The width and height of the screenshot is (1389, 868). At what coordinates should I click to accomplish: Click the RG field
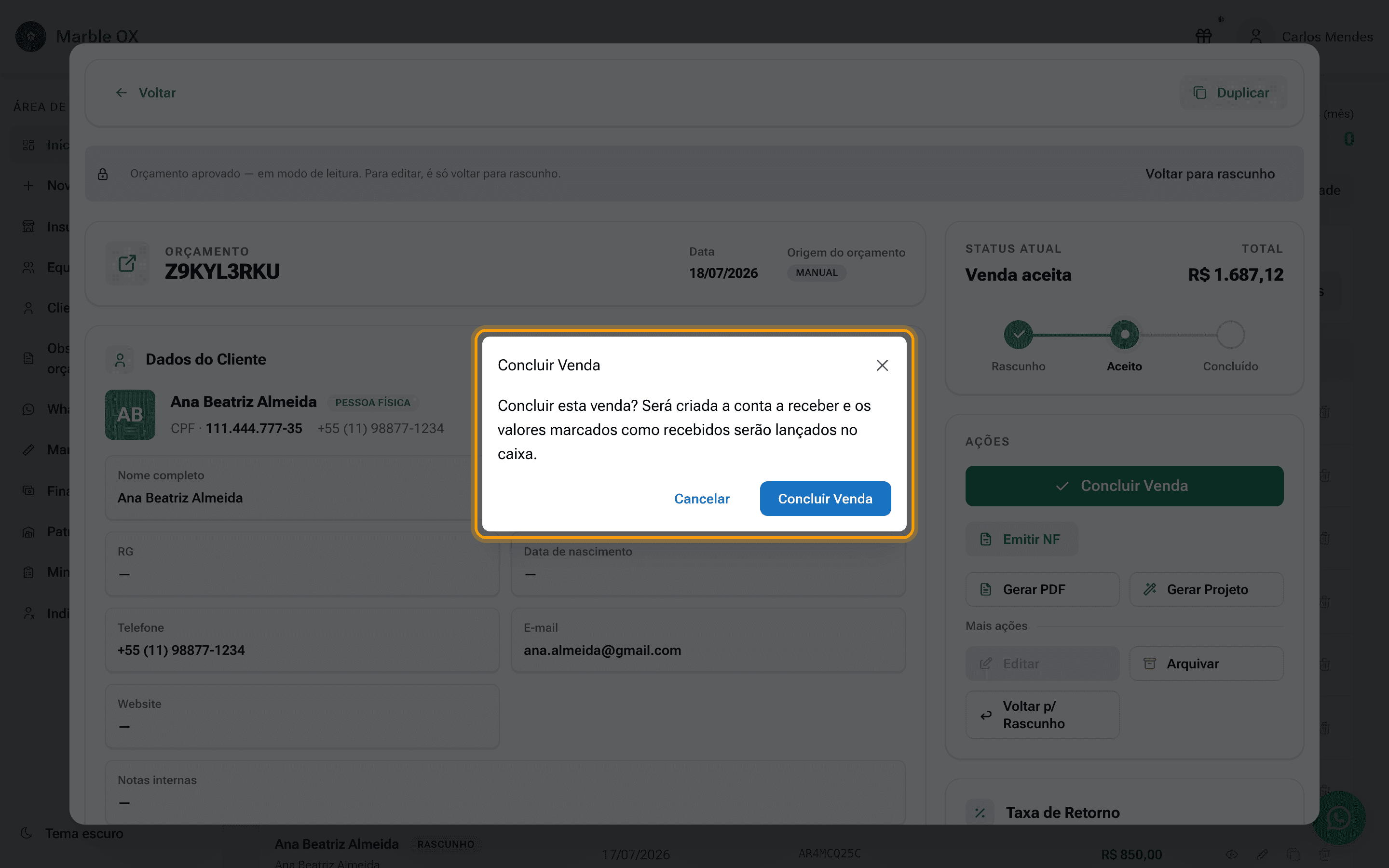(302, 564)
